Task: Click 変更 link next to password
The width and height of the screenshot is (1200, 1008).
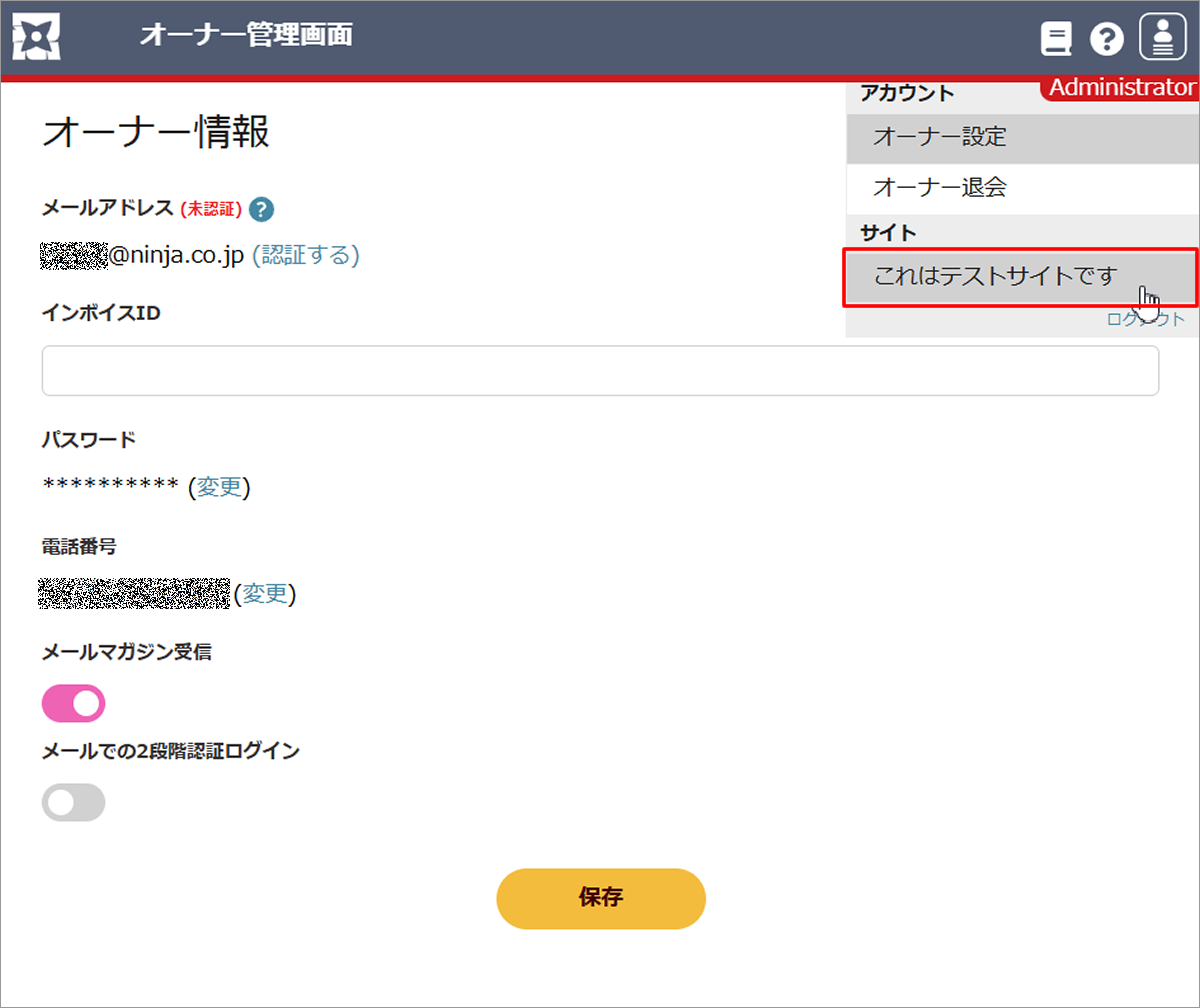Action: pyautogui.click(x=219, y=487)
